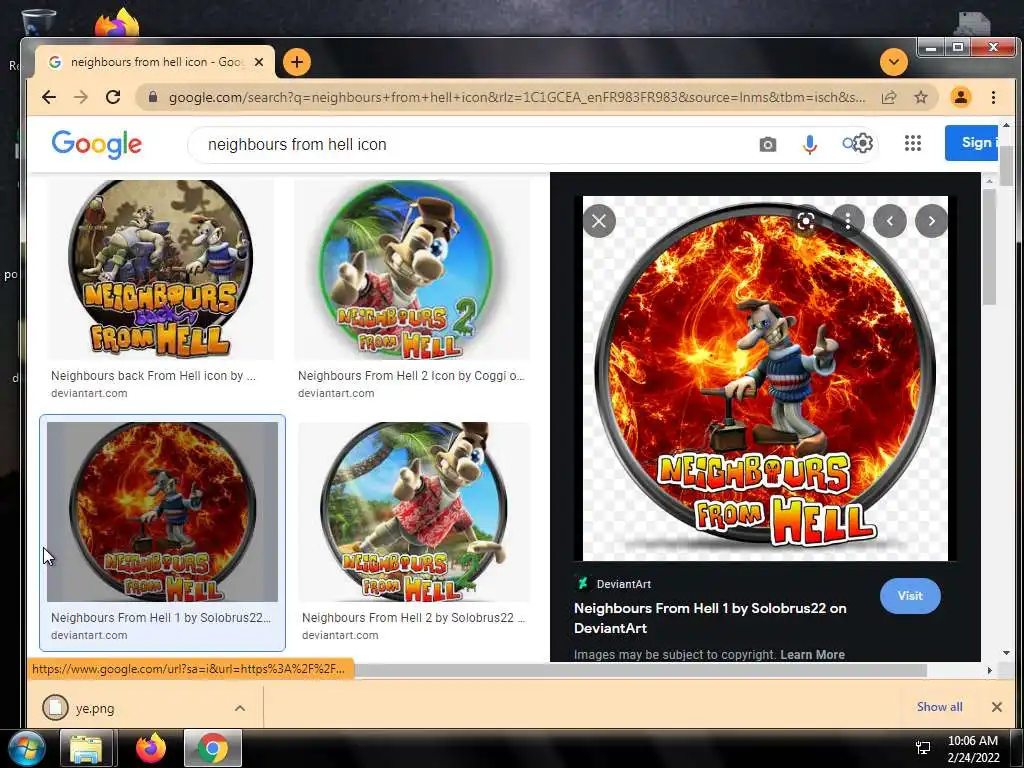This screenshot has width=1024, height=768.
Task: Open Firefox from the taskbar
Action: (151, 748)
